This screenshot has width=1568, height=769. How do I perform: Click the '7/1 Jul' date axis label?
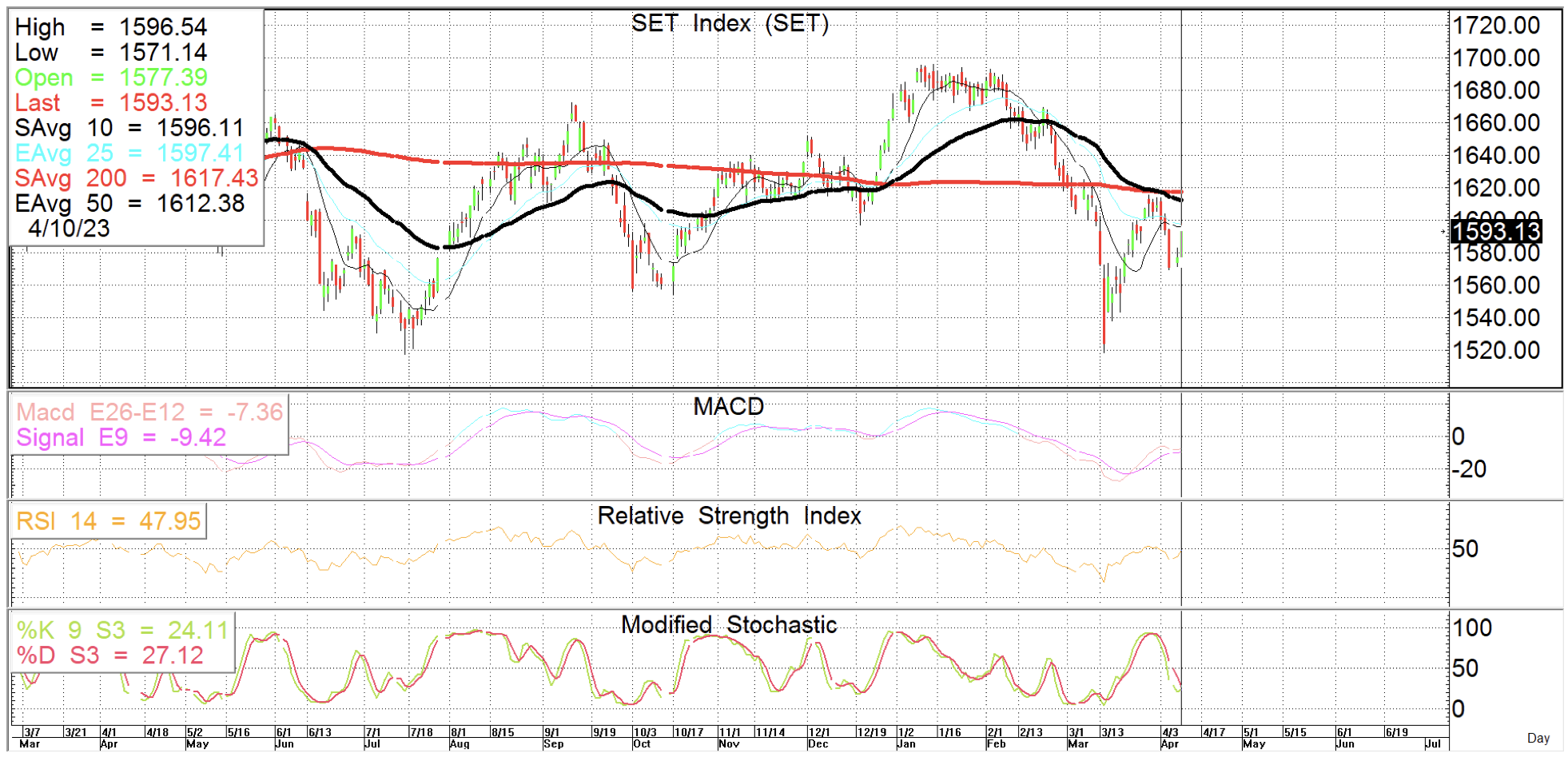[373, 738]
